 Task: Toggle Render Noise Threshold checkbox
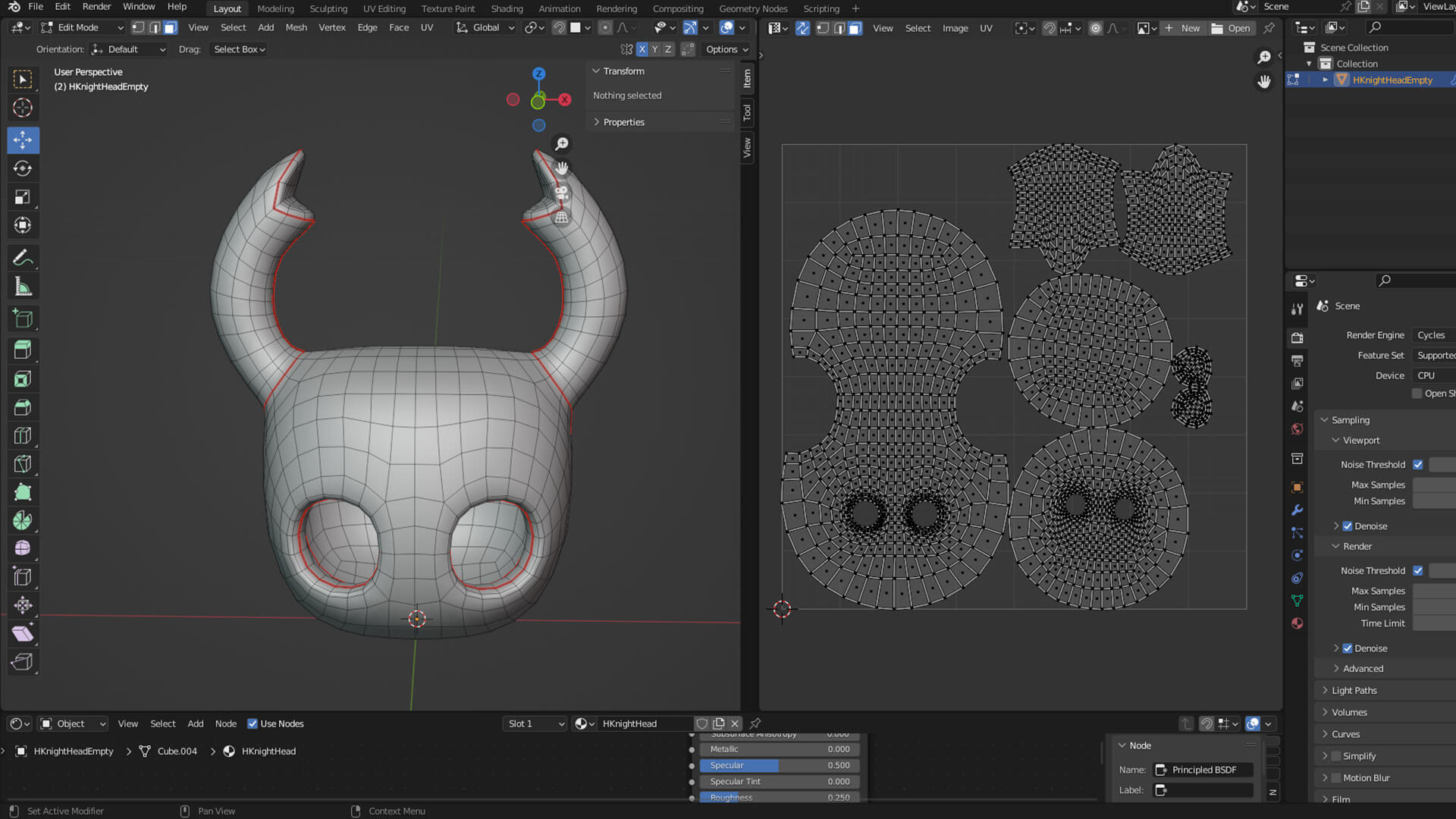coord(1418,570)
